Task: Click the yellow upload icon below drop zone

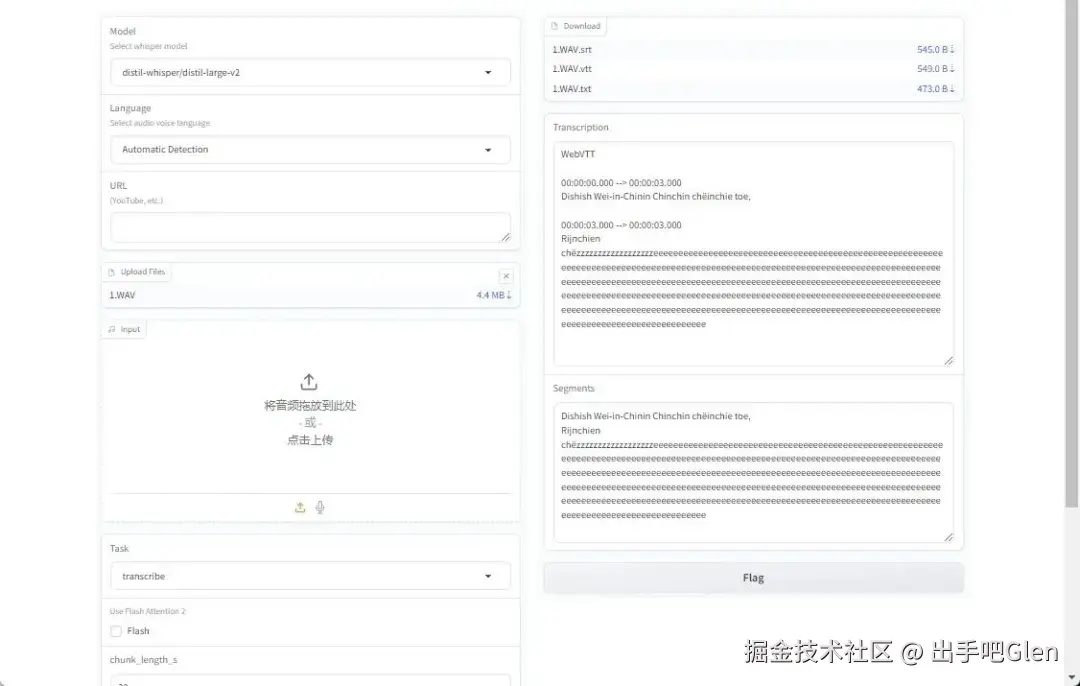Action: [x=299, y=507]
